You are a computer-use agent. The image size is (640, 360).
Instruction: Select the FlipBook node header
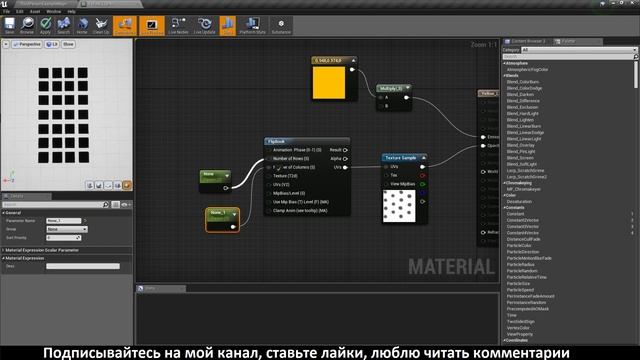point(307,141)
